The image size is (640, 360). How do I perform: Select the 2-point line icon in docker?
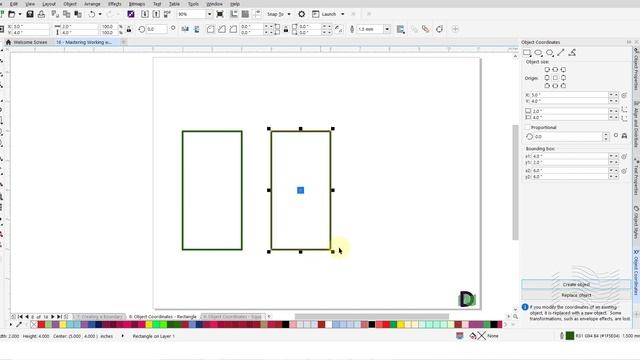[561, 53]
